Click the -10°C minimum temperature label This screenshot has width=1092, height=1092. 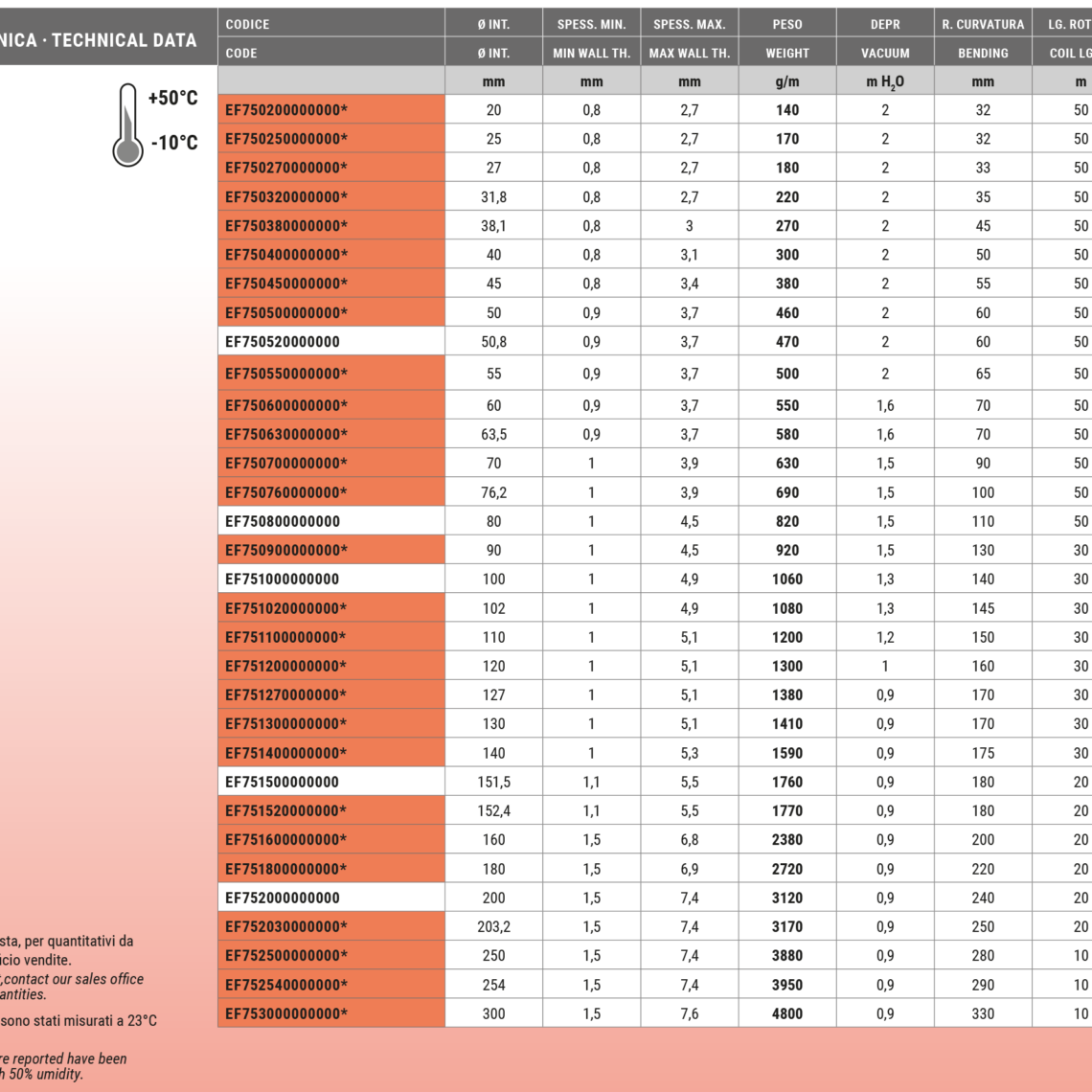click(x=174, y=143)
